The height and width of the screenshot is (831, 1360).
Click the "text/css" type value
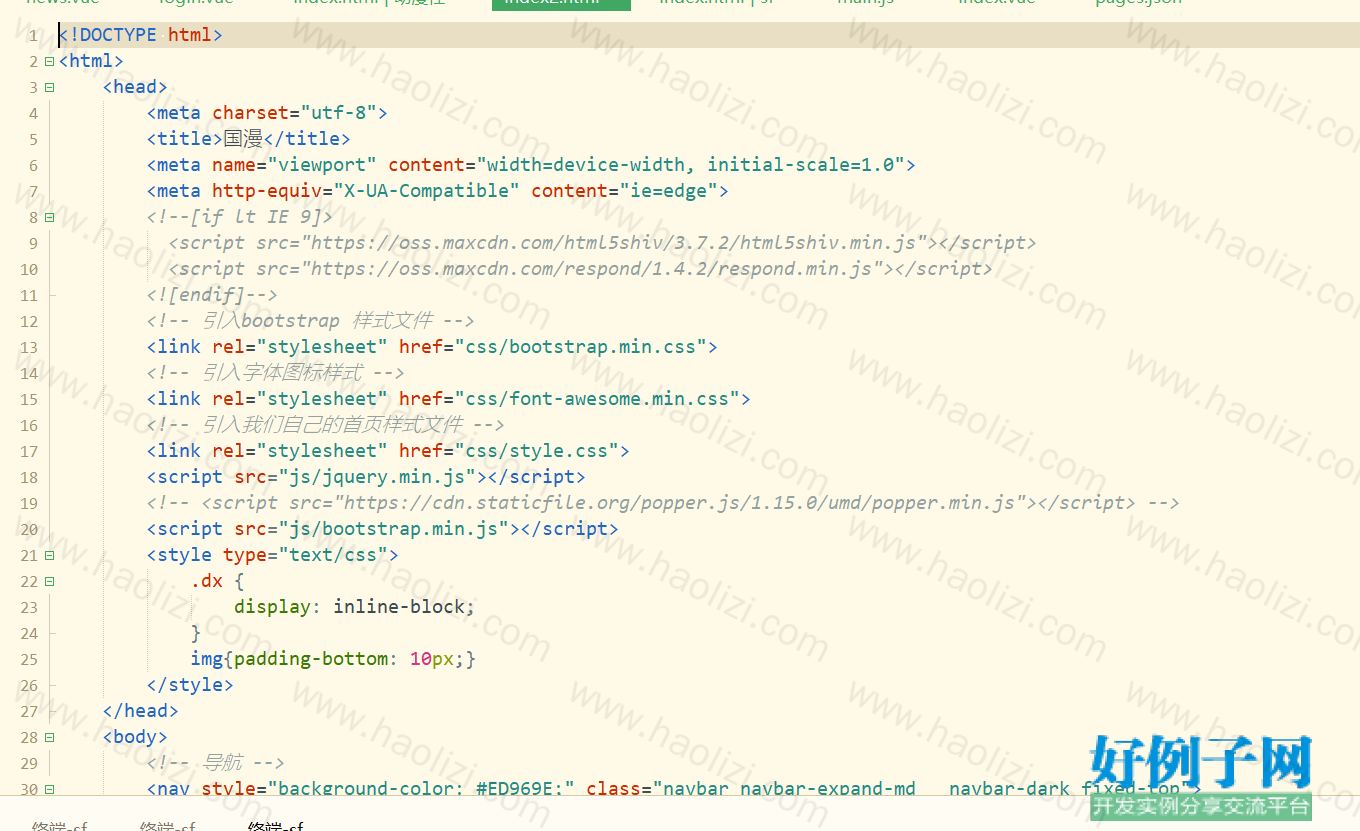(x=333, y=555)
